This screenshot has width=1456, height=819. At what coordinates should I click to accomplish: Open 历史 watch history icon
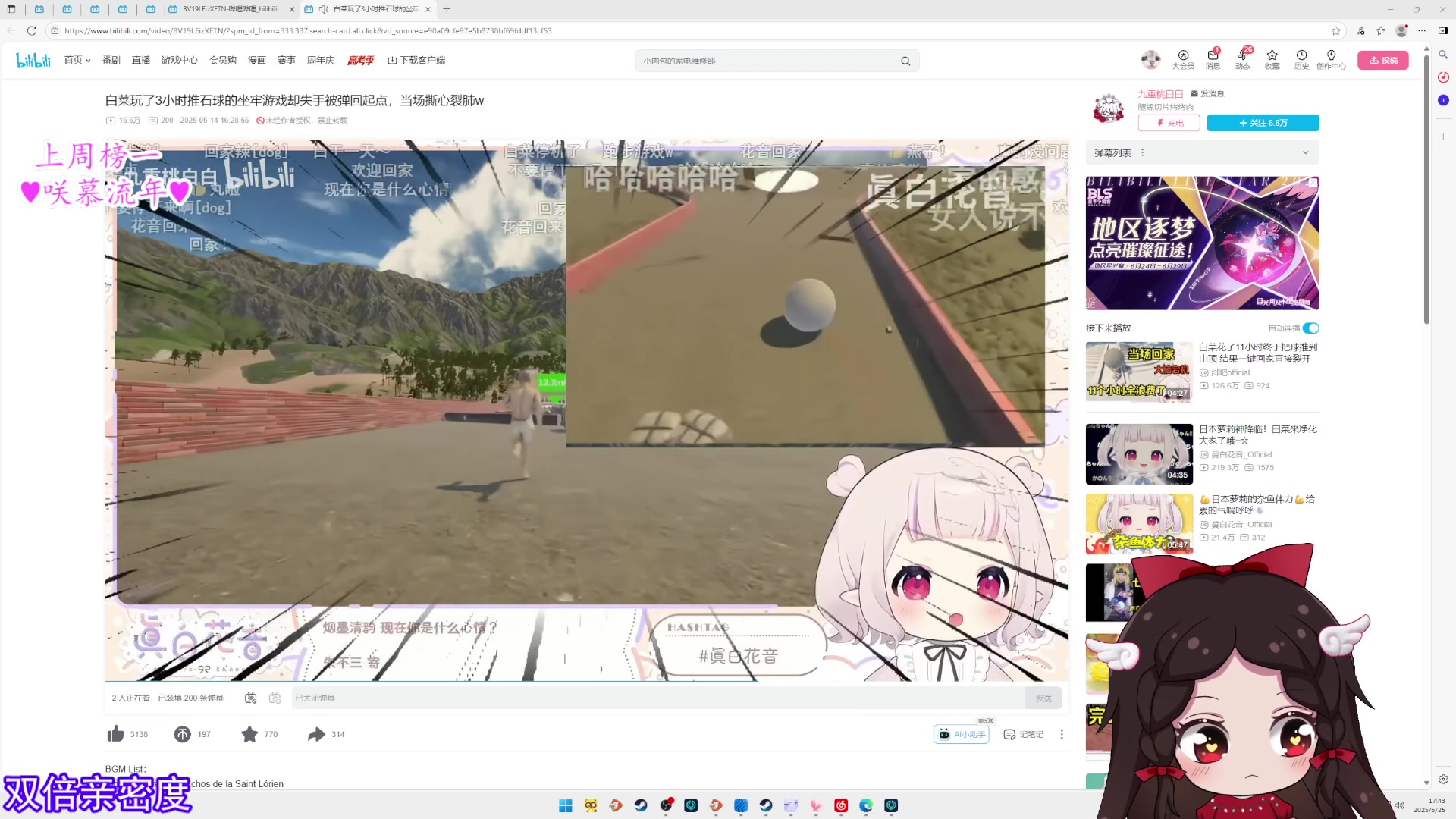1302,59
